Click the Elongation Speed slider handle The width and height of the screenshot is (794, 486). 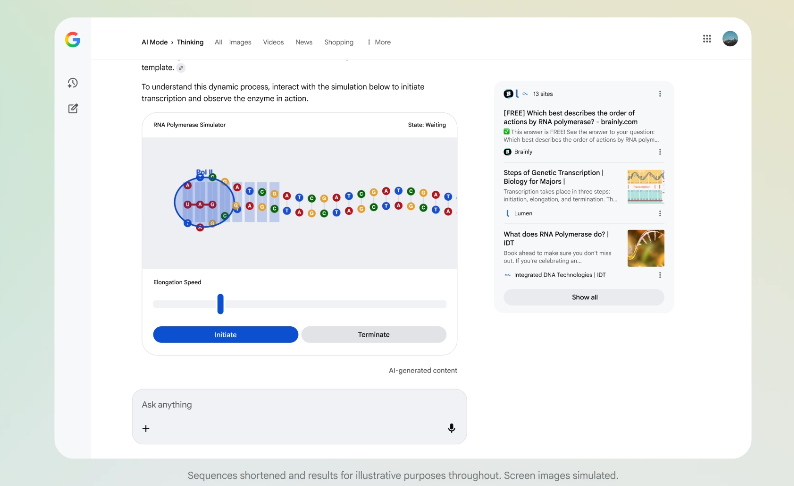[220, 304]
